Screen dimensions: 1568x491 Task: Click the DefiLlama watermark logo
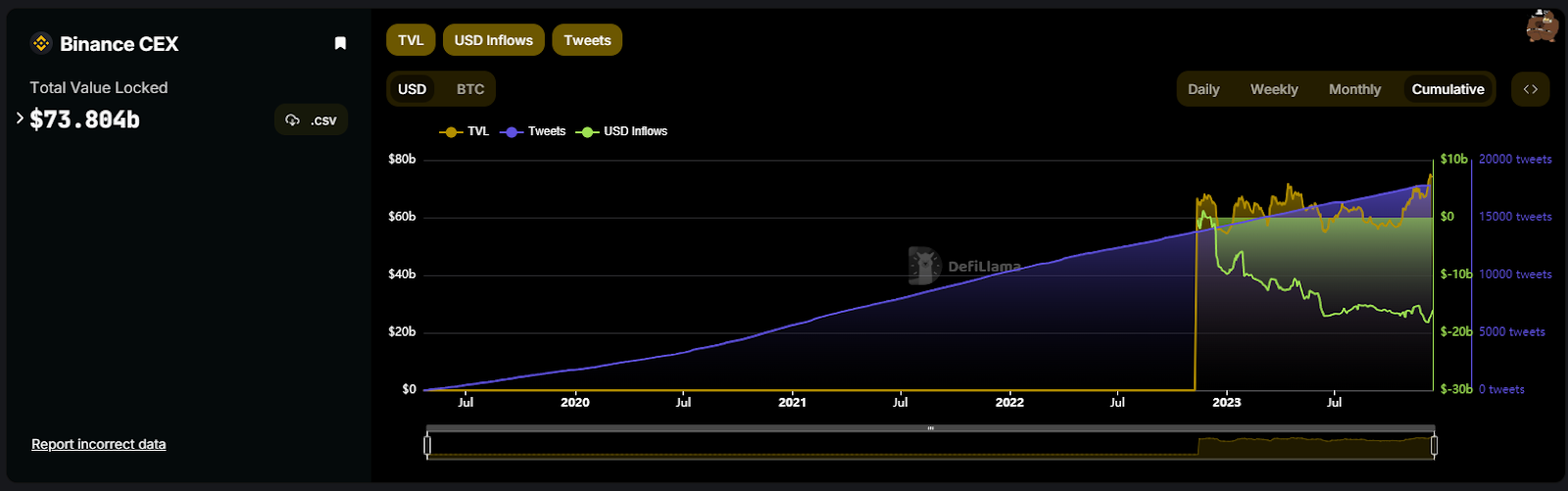[x=924, y=266]
